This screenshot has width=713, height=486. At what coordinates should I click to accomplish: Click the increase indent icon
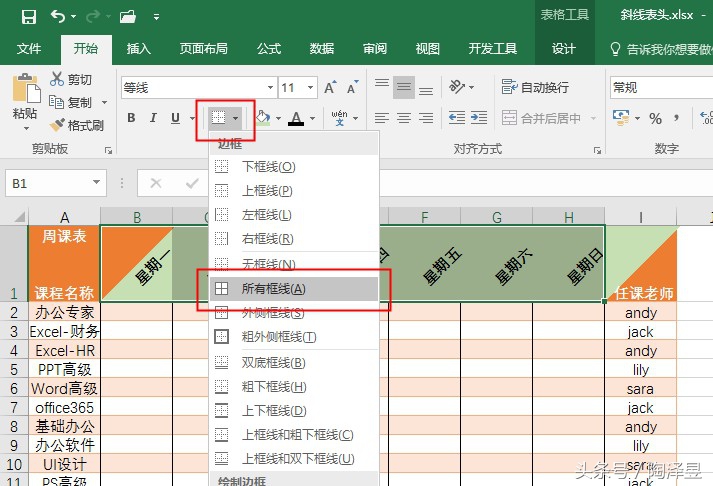tap(479, 118)
